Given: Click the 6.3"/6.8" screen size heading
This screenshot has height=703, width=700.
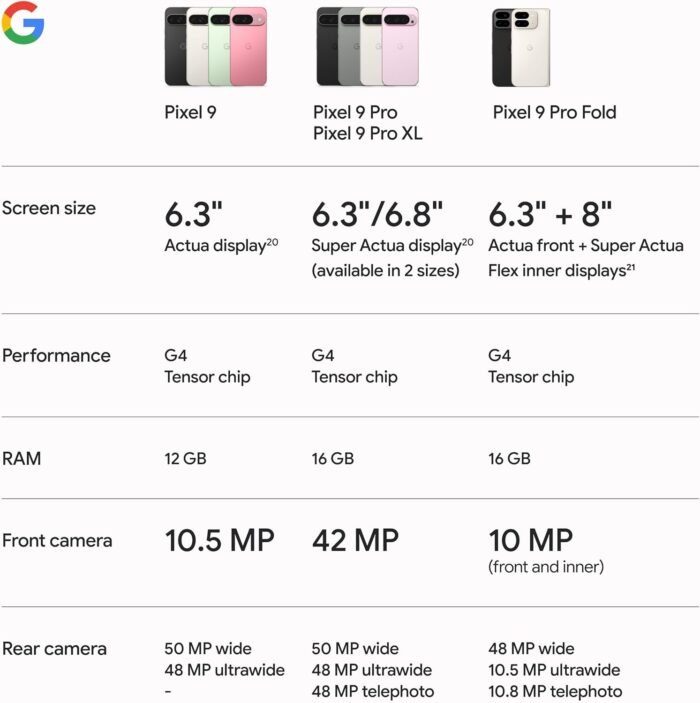Looking at the screenshot, I should pos(377,214).
